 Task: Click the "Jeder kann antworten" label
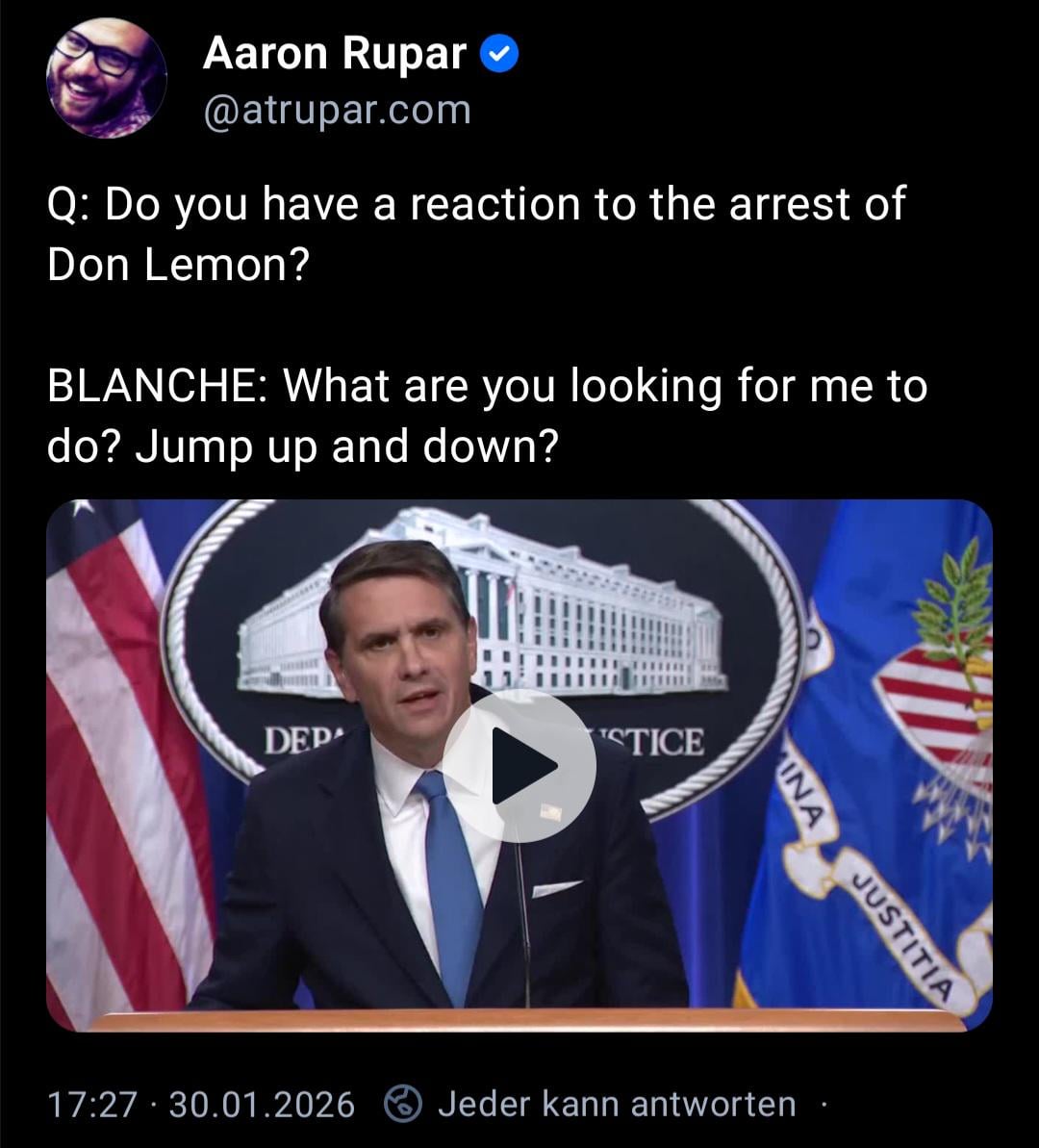[x=617, y=1104]
